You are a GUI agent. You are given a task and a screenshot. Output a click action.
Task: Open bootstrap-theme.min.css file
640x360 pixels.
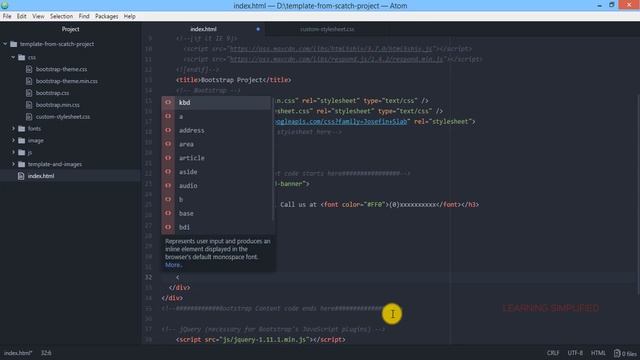coord(67,81)
